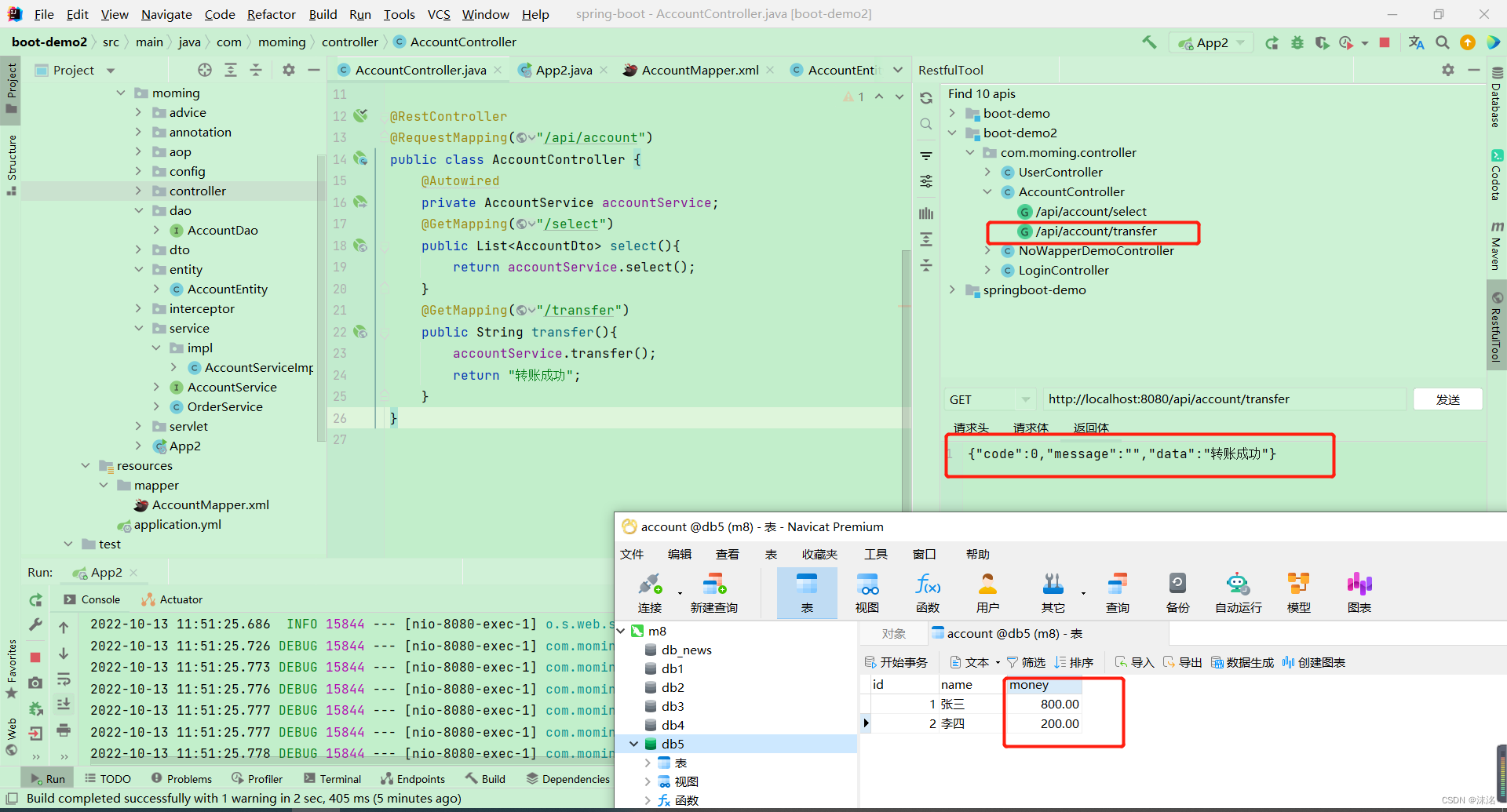Click the rerun icon in Run panel

coord(35,600)
